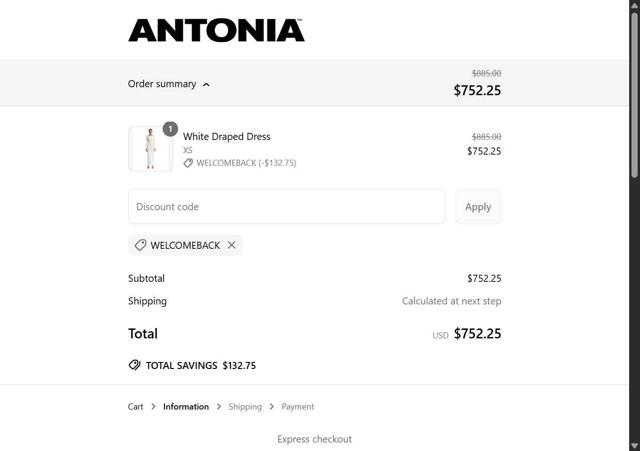Click the vertical scrollbar thumb
Image resolution: width=640 pixels, height=451 pixels.
click(x=634, y=95)
